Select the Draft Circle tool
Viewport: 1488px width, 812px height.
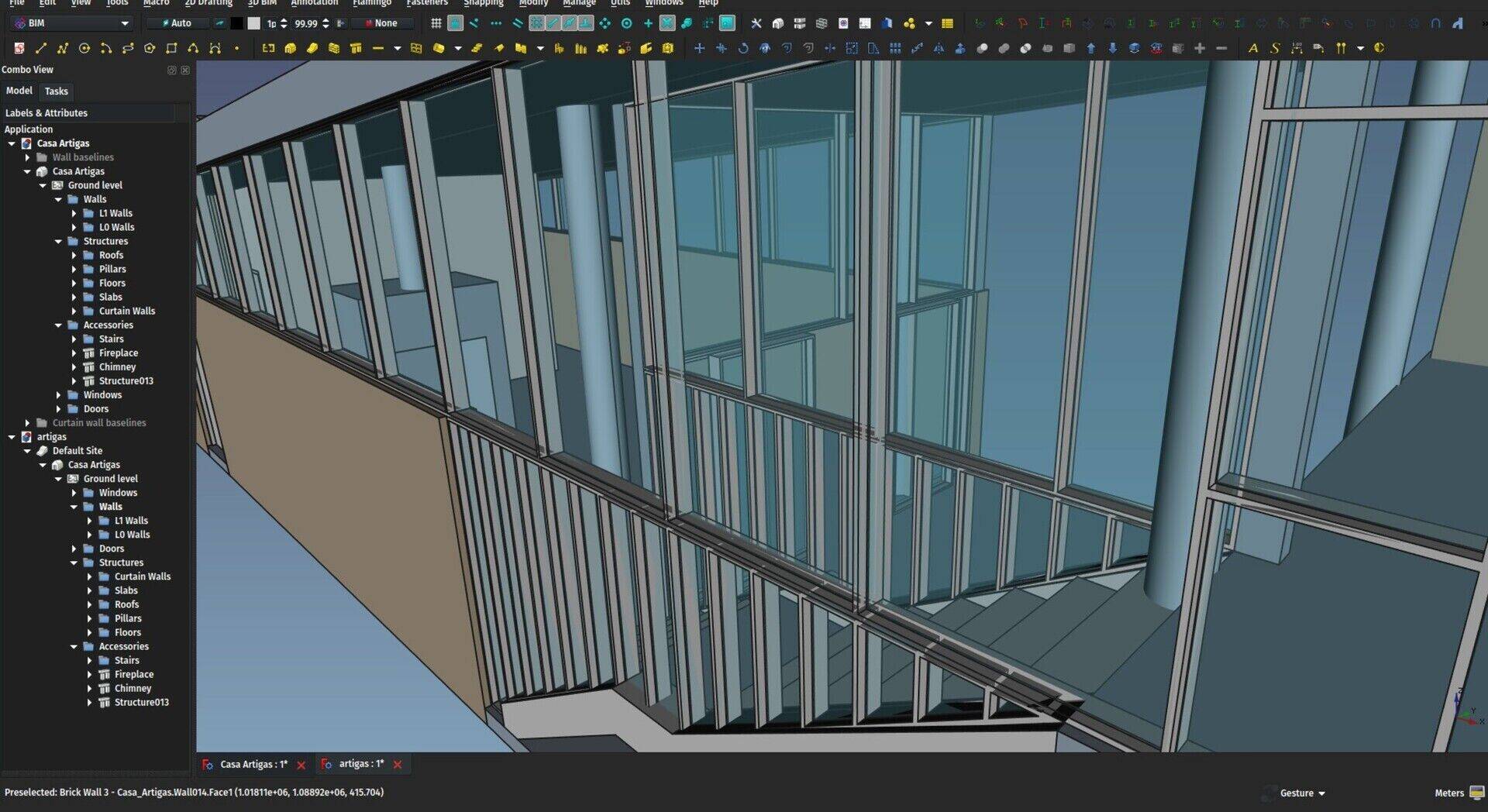pyautogui.click(x=84, y=48)
